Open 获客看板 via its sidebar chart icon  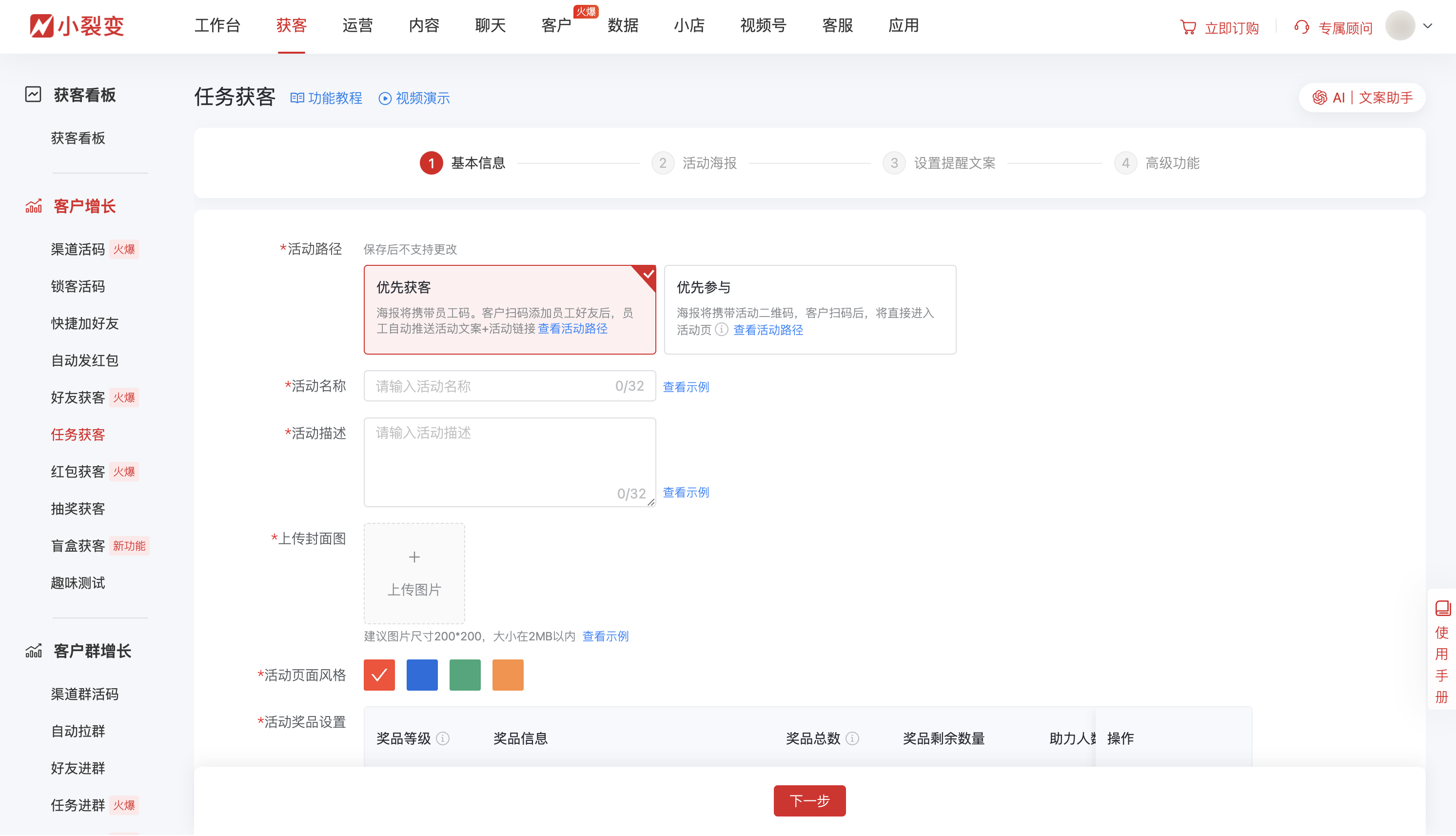pos(33,93)
